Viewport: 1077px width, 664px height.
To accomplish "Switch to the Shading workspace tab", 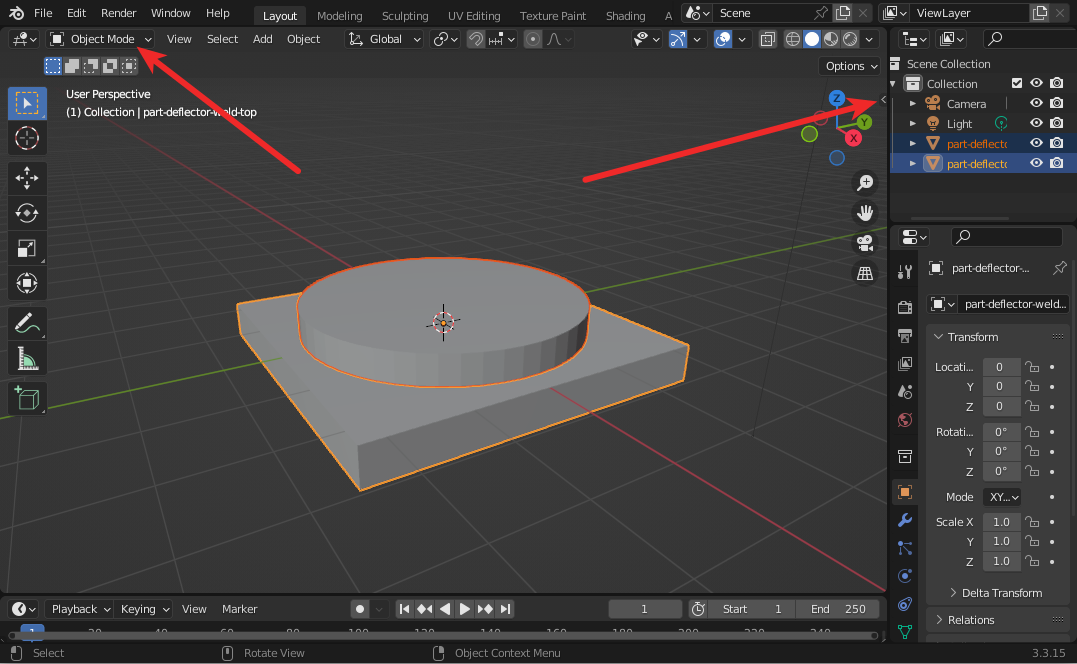I will [x=625, y=15].
